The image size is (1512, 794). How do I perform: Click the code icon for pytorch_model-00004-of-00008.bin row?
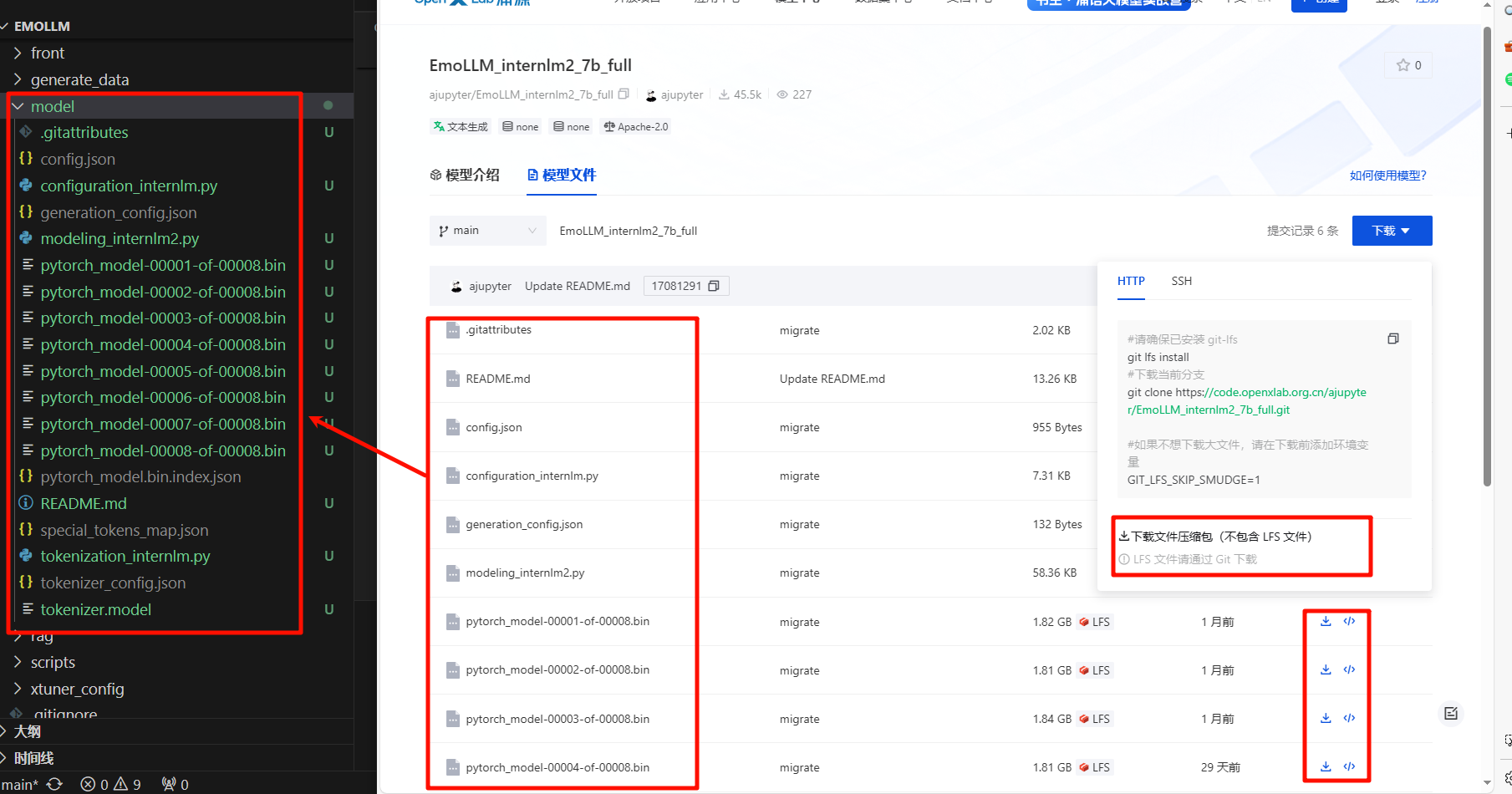click(x=1349, y=766)
